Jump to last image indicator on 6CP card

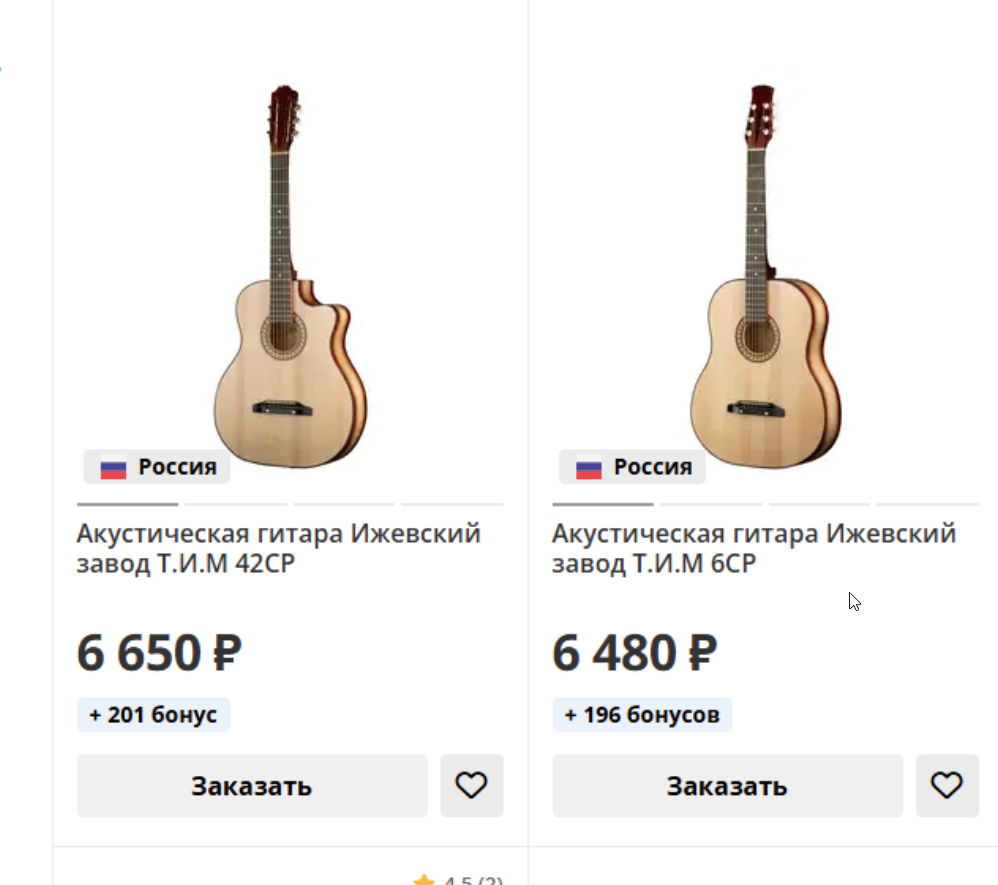point(927,504)
